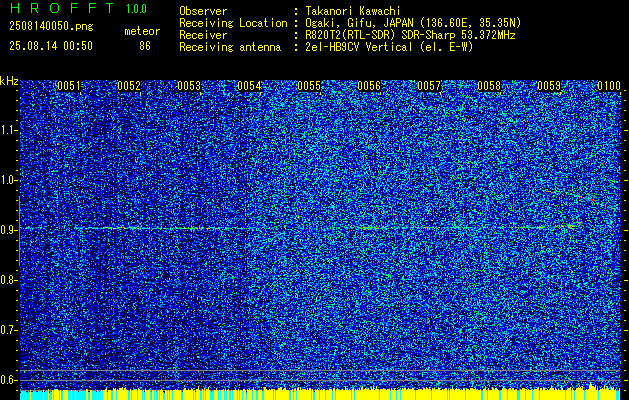Image resolution: width=629 pixels, height=400 pixels.
Task: Click the Receiving antenna label
Action: (230, 47)
